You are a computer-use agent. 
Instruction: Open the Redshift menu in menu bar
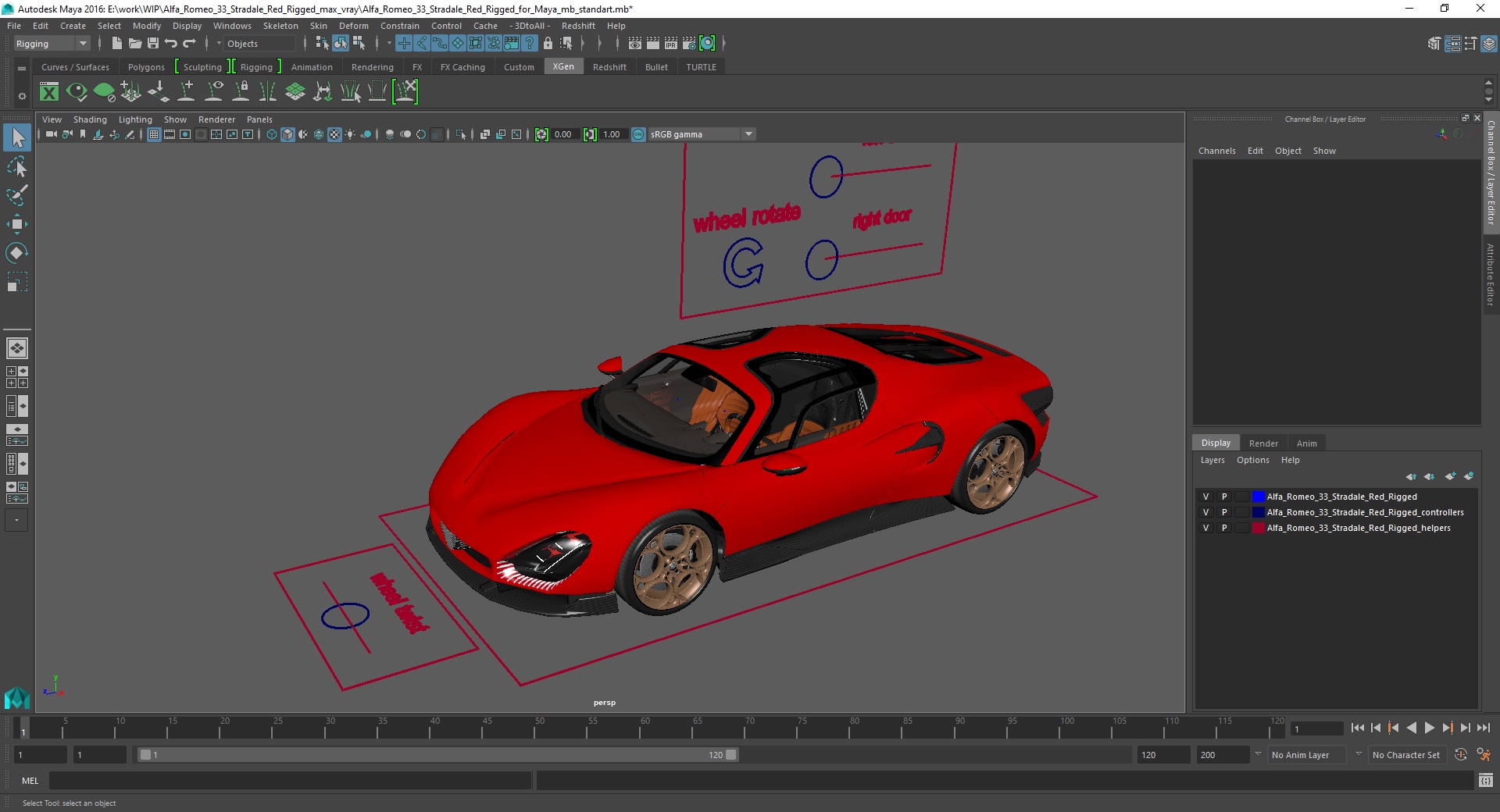coord(578,26)
